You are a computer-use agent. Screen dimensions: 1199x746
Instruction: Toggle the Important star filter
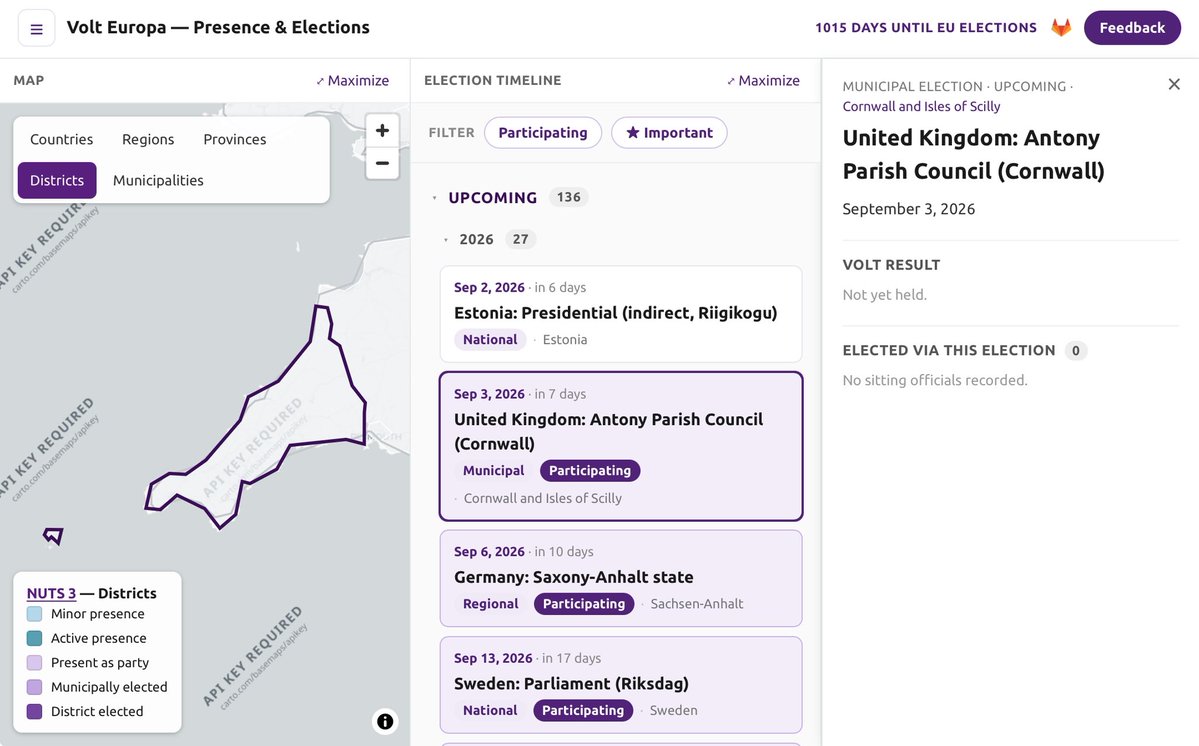(669, 132)
